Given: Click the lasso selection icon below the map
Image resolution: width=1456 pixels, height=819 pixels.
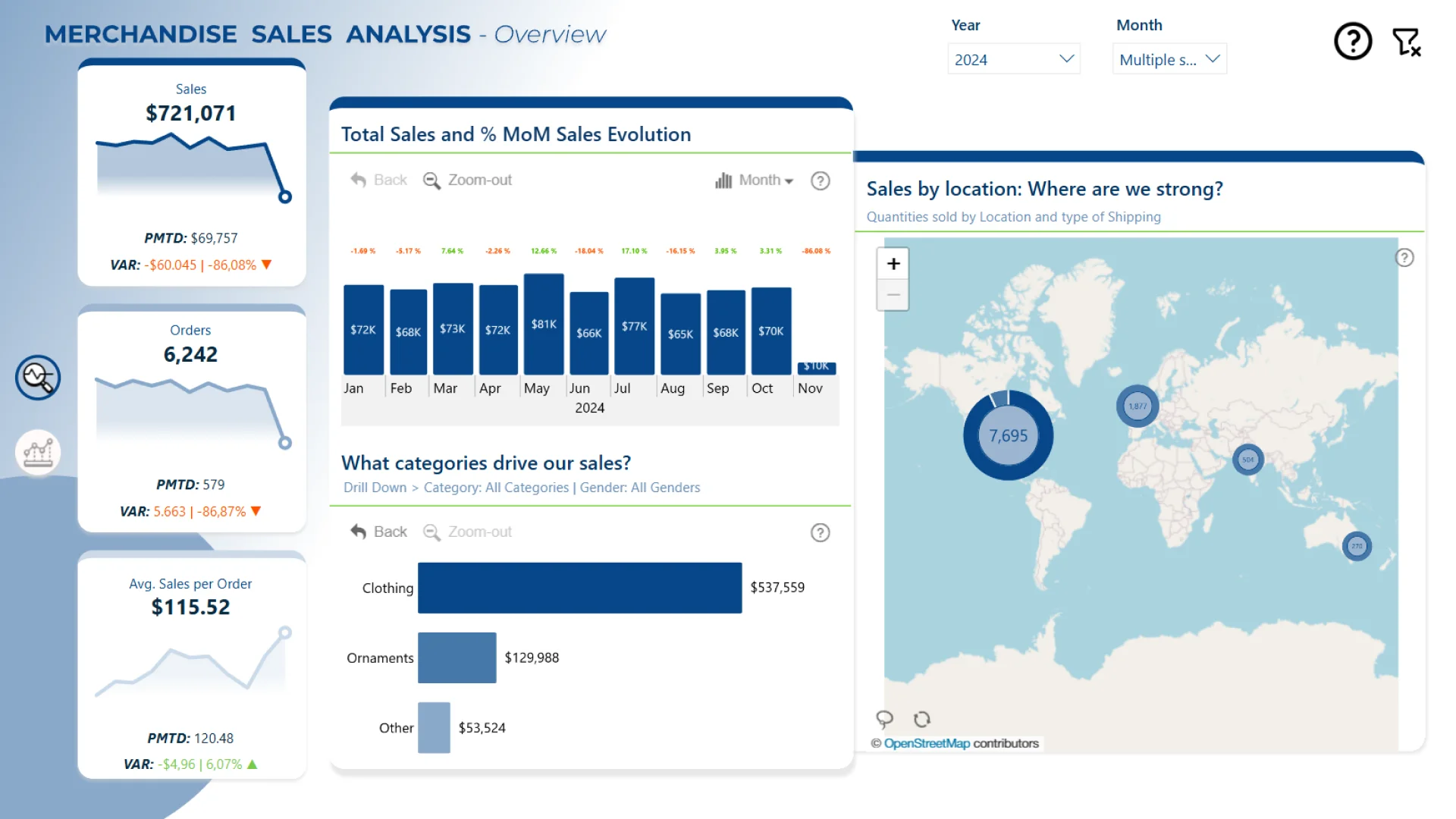Looking at the screenshot, I should click(x=884, y=718).
